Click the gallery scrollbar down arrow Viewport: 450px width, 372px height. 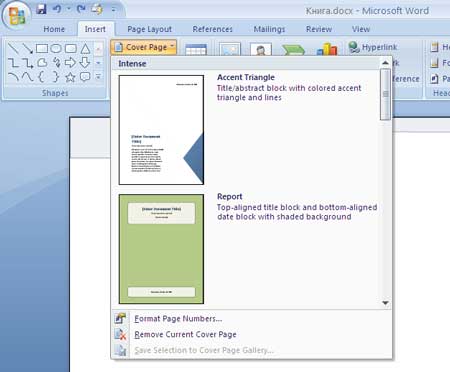pyautogui.click(x=385, y=303)
